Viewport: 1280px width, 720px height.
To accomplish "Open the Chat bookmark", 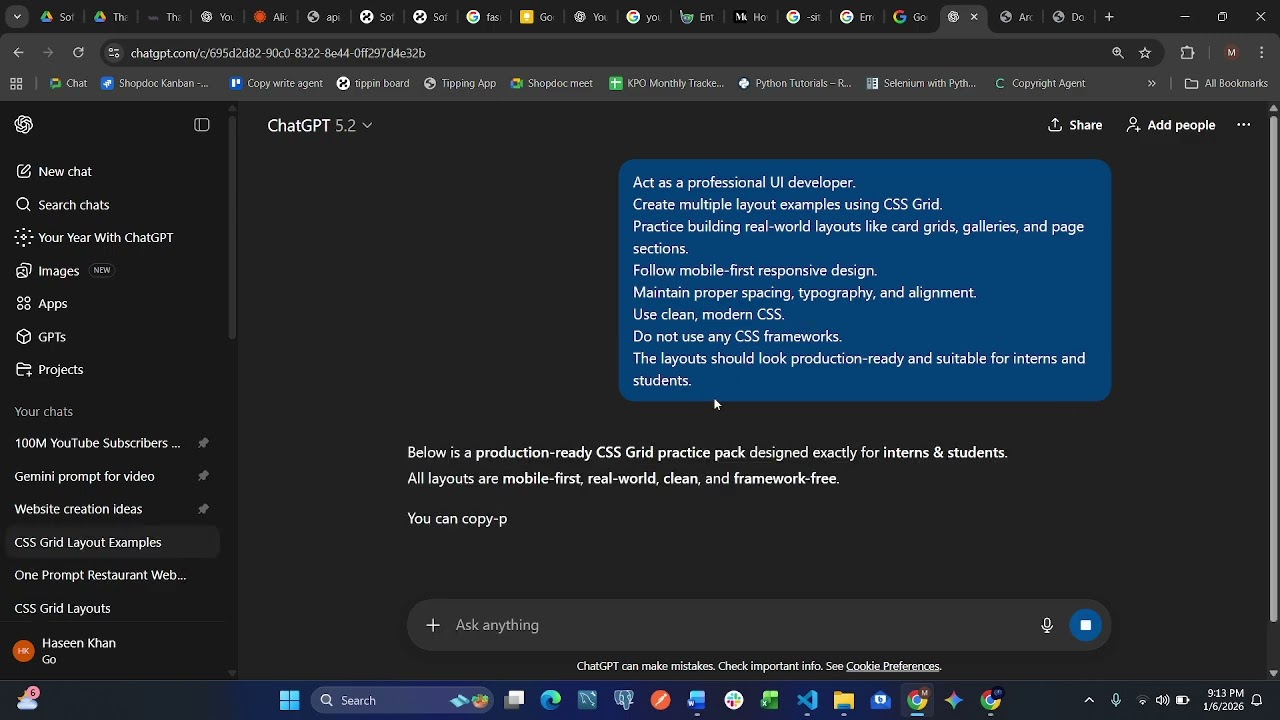I will click(x=68, y=84).
